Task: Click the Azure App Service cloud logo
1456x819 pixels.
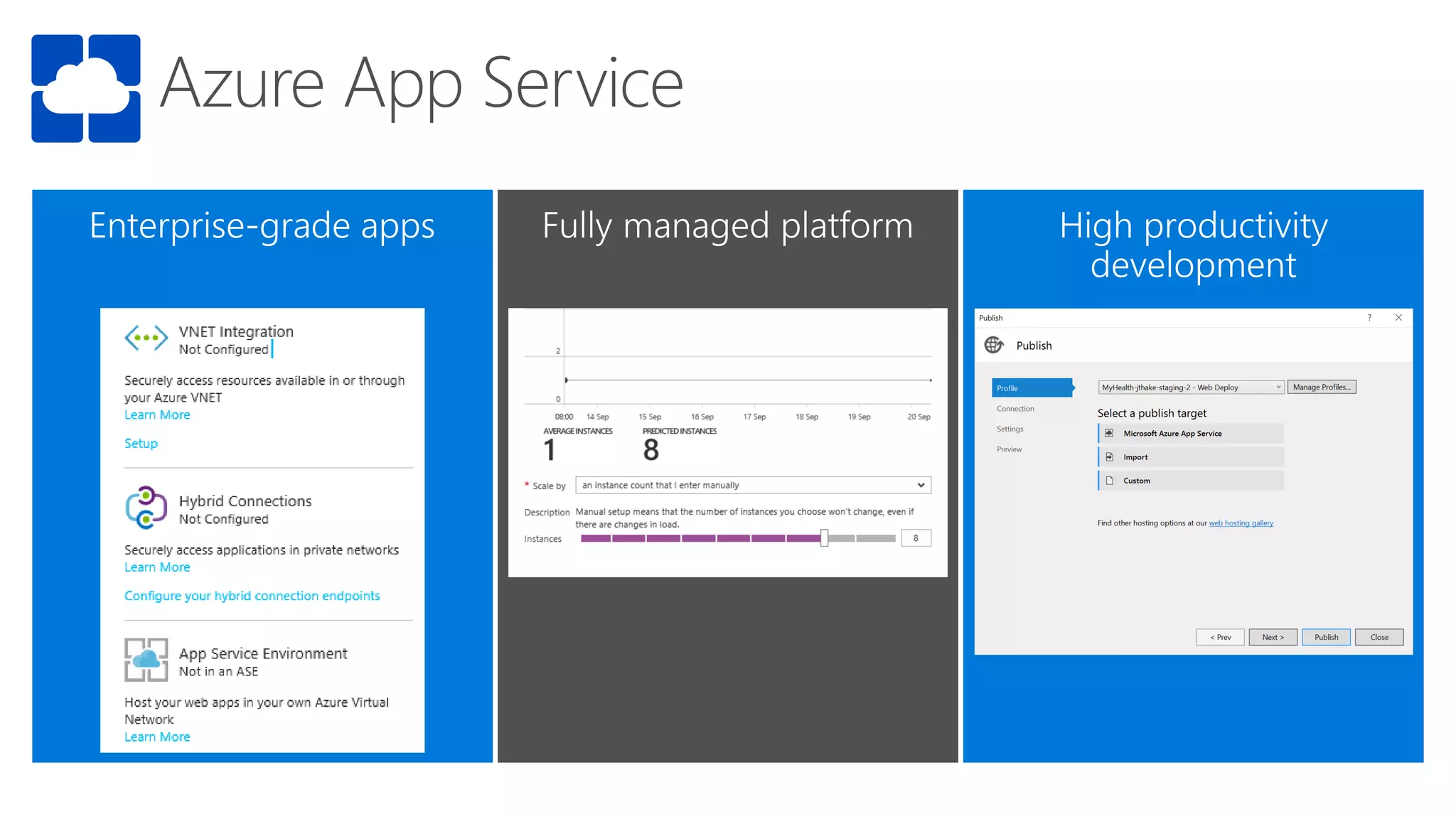Action: coord(86,89)
